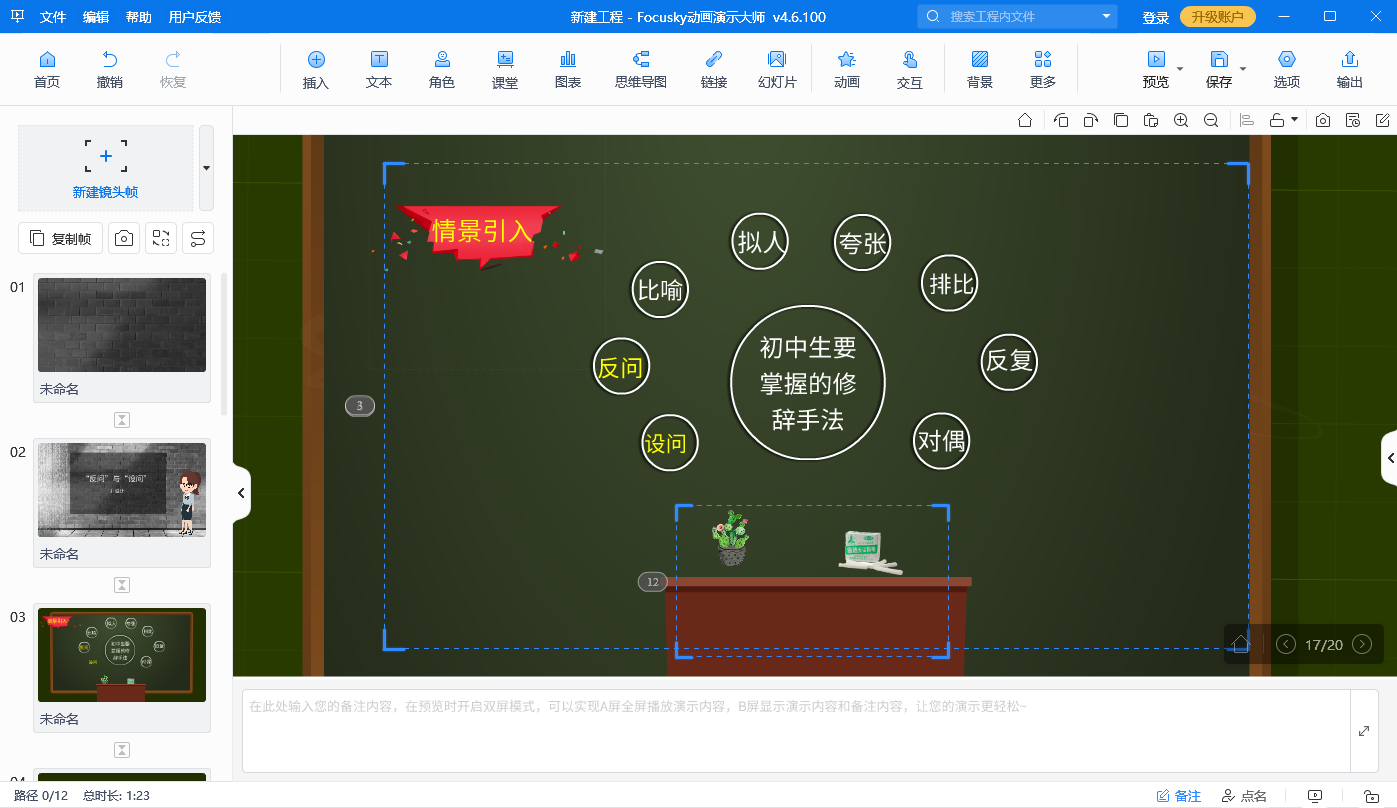Toggle the lock icon in canvas toolbar
The width and height of the screenshot is (1397, 808).
[x=1277, y=120]
